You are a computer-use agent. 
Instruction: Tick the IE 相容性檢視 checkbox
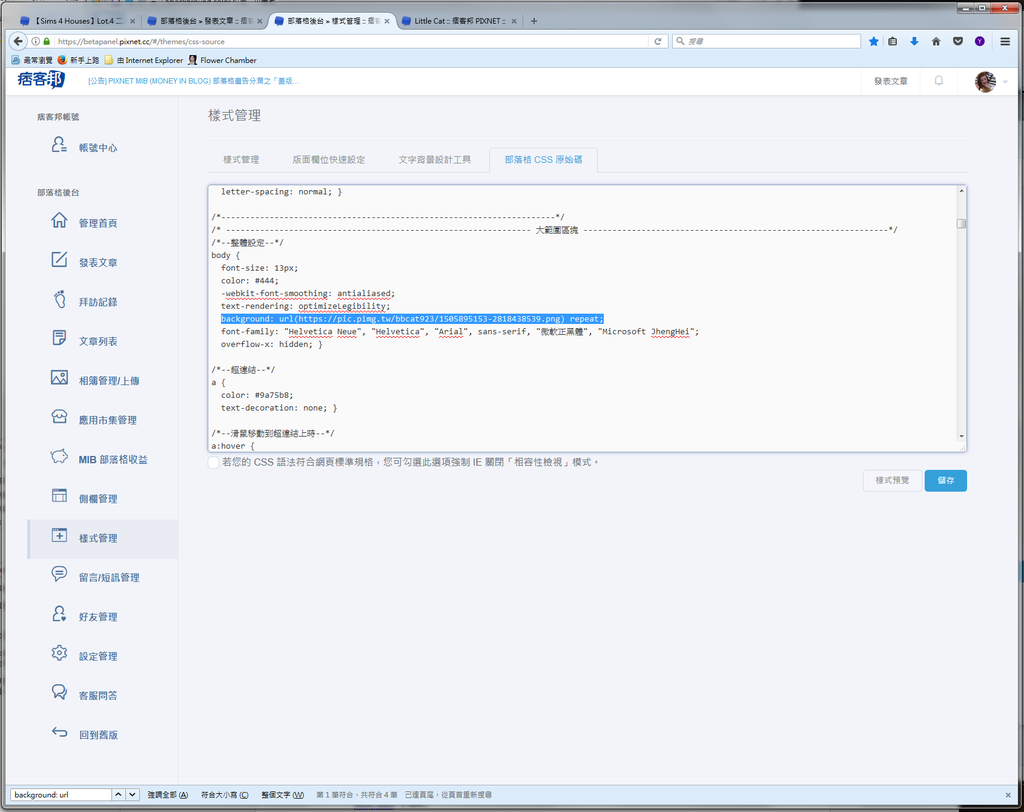point(214,463)
